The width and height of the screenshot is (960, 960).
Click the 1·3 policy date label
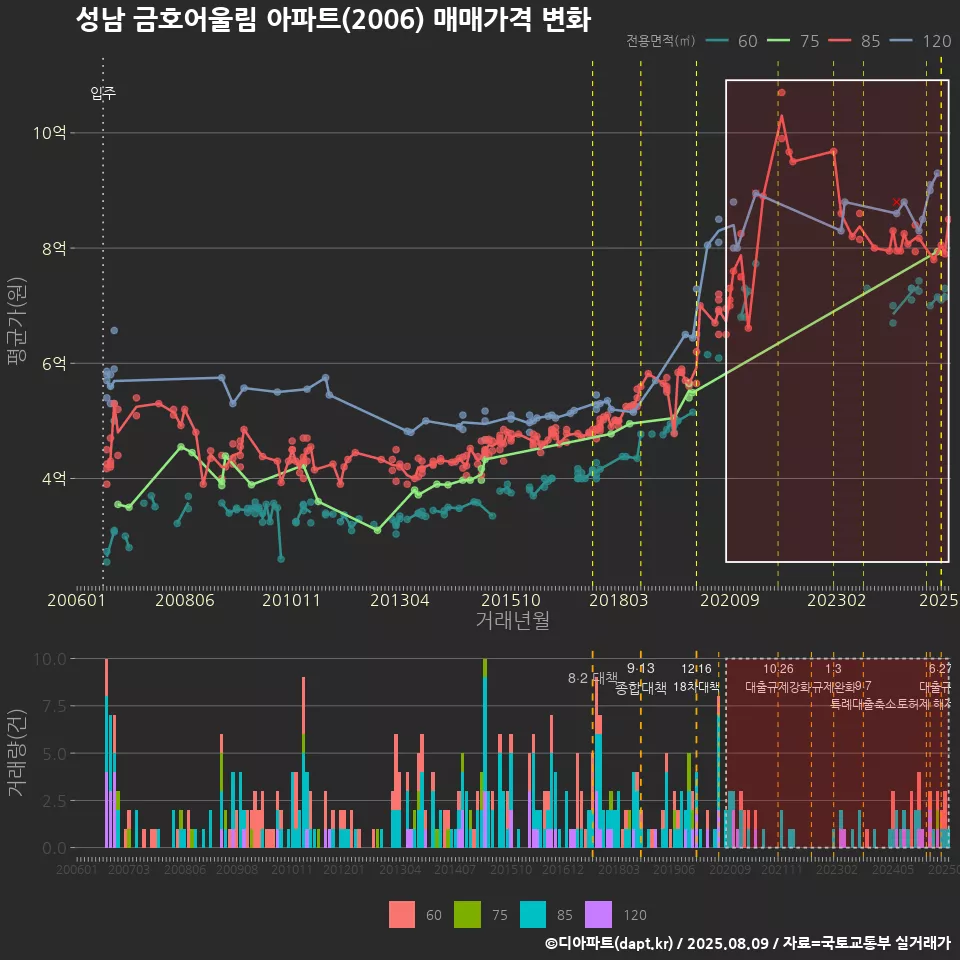tap(833, 669)
